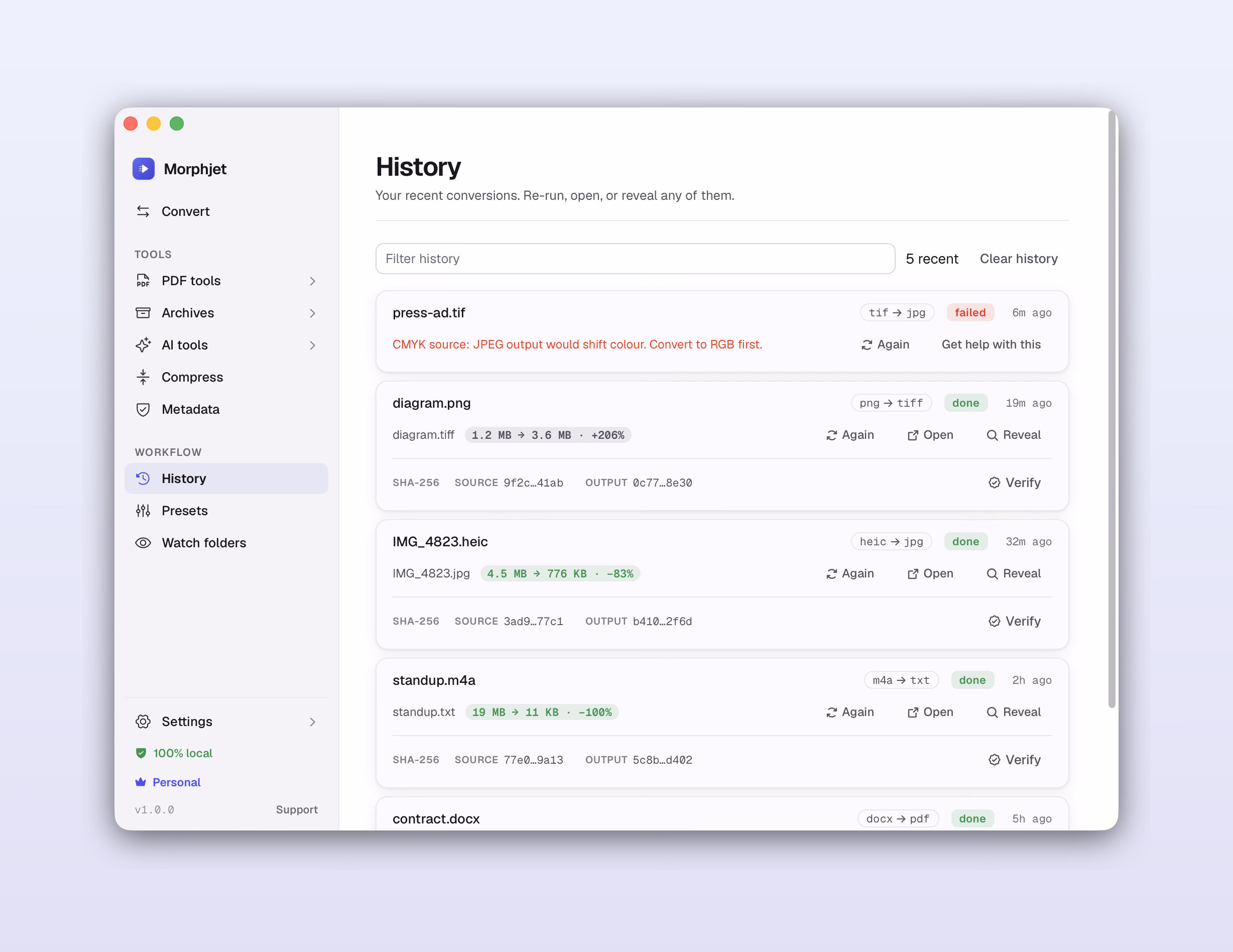Click the Verify badge icon for IMG_4823.heic
This screenshot has height=952, width=1233.
995,621
